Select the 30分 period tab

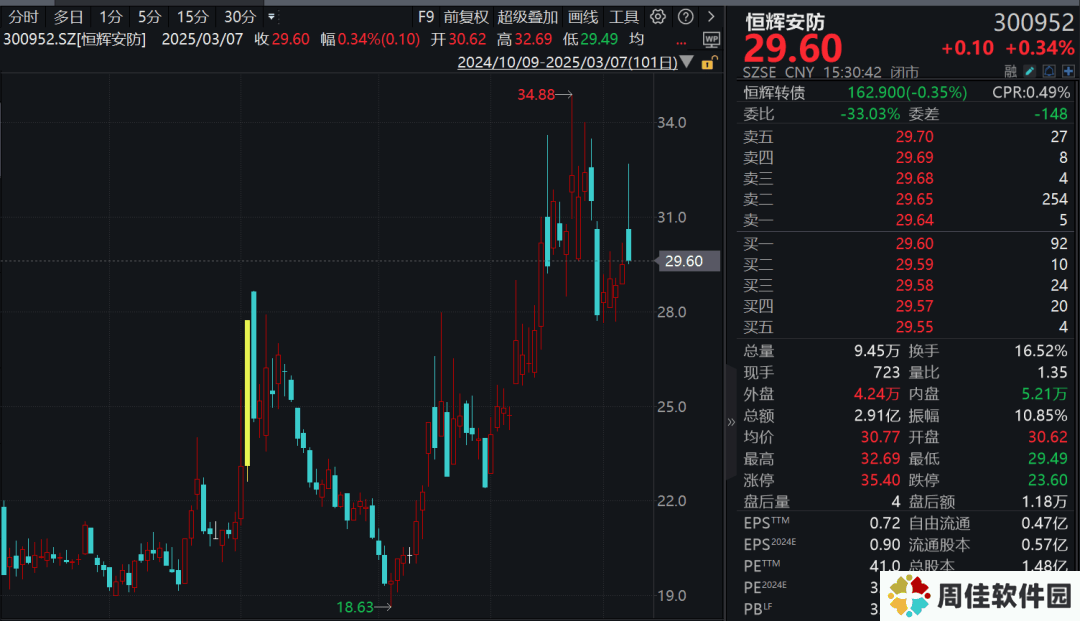click(x=240, y=17)
